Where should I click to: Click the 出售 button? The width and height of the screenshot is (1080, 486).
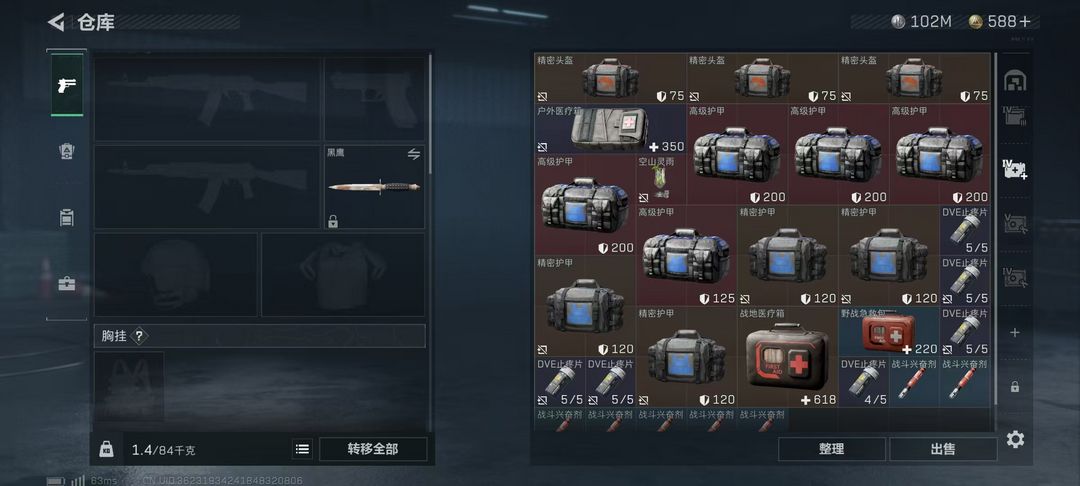[x=943, y=449]
